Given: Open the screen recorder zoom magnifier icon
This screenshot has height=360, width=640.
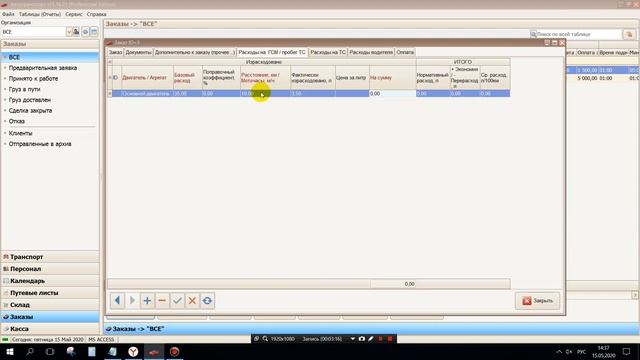Looking at the screenshot, I should click(265, 339).
